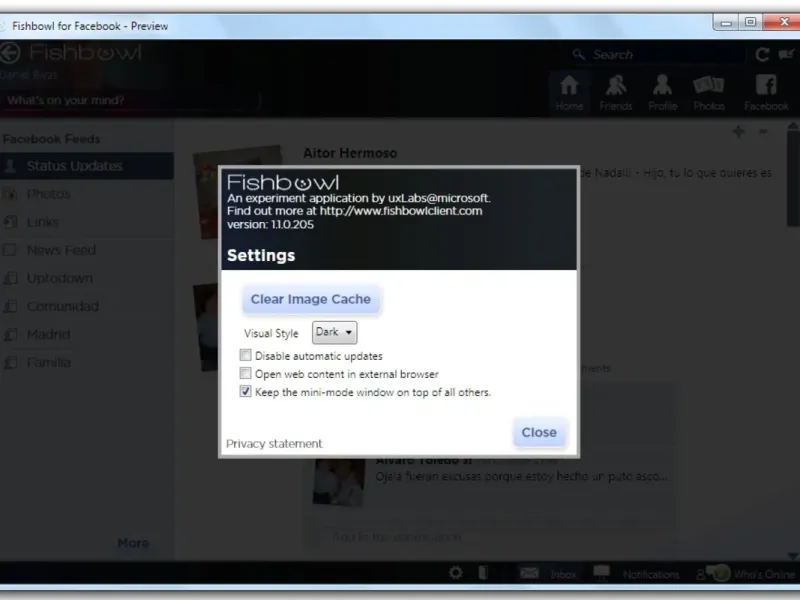This screenshot has height=600, width=800.
Task: Click the mini-mode icon beside the gear
Action: click(483, 573)
